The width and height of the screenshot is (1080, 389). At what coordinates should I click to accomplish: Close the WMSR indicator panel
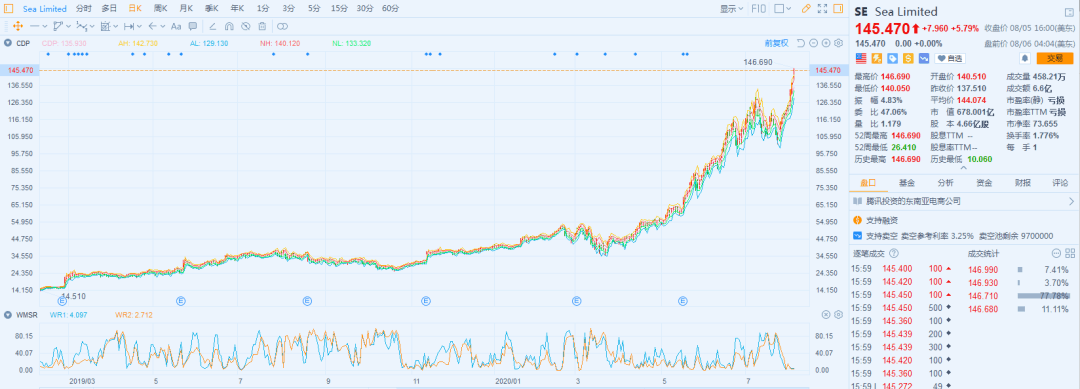(x=827, y=315)
